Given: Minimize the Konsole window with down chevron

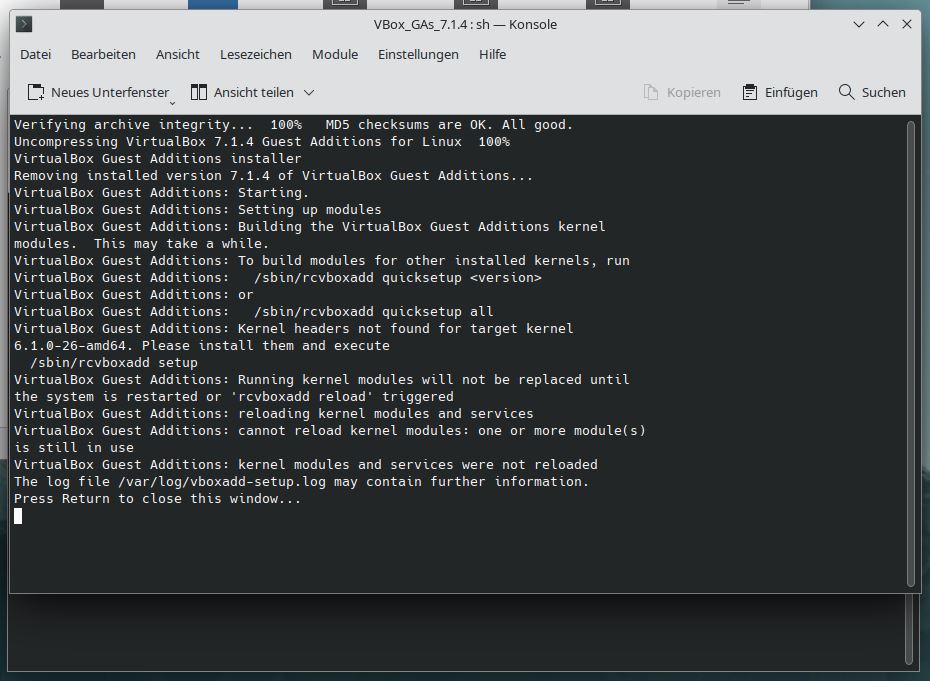Looking at the screenshot, I should pos(858,24).
